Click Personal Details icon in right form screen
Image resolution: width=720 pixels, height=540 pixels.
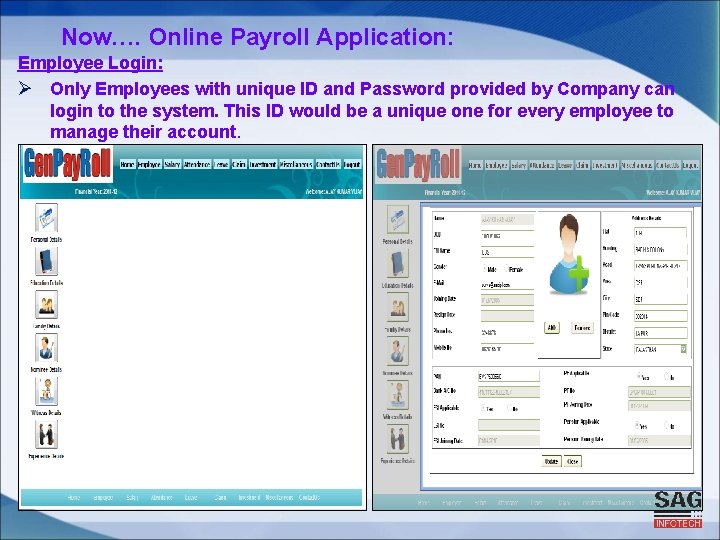tap(398, 219)
